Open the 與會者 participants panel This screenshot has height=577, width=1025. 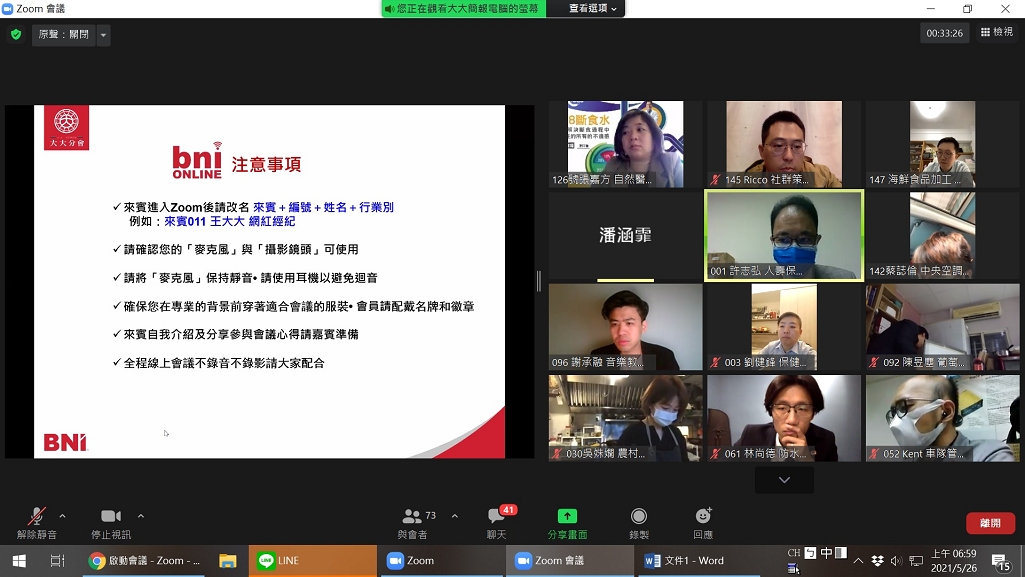point(414,523)
